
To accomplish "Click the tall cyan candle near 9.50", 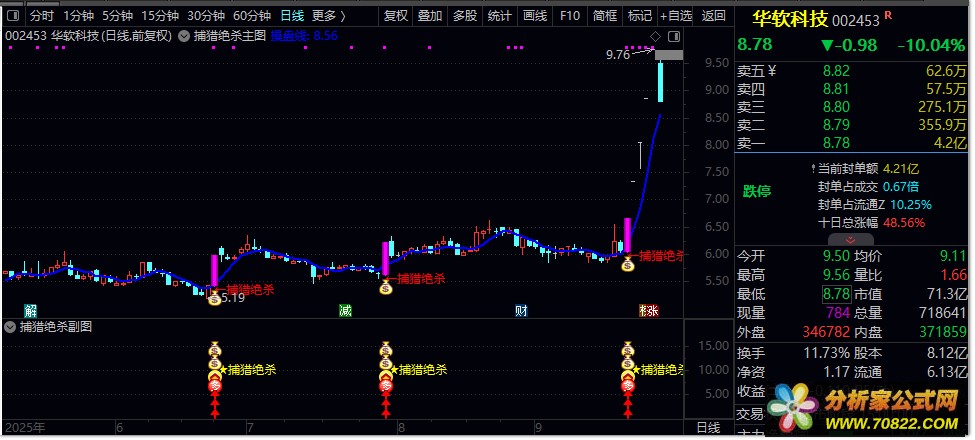I will [660, 81].
